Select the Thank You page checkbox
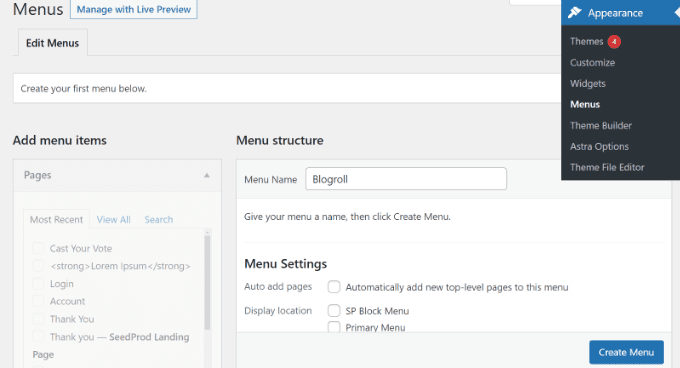The width and height of the screenshot is (680, 368). pyautogui.click(x=38, y=319)
